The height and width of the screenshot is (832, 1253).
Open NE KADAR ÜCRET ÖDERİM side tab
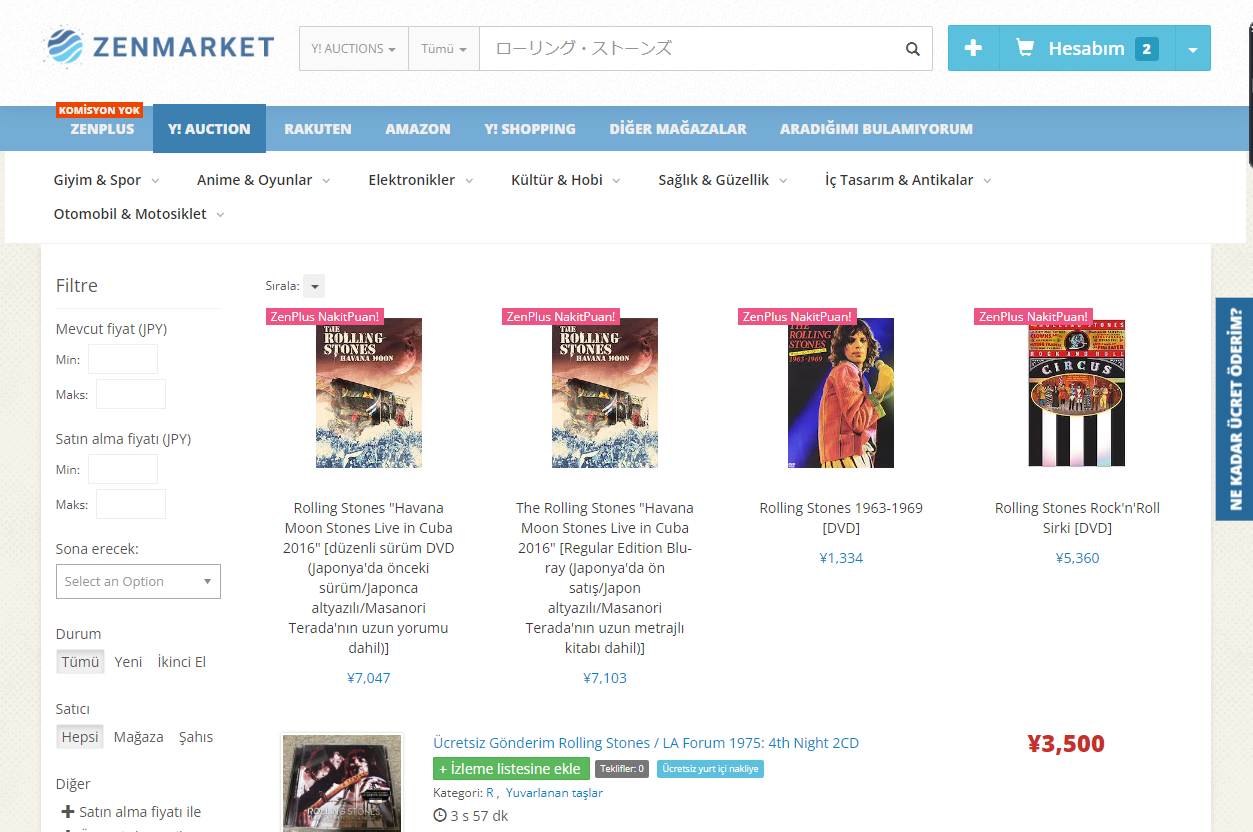click(x=1234, y=409)
